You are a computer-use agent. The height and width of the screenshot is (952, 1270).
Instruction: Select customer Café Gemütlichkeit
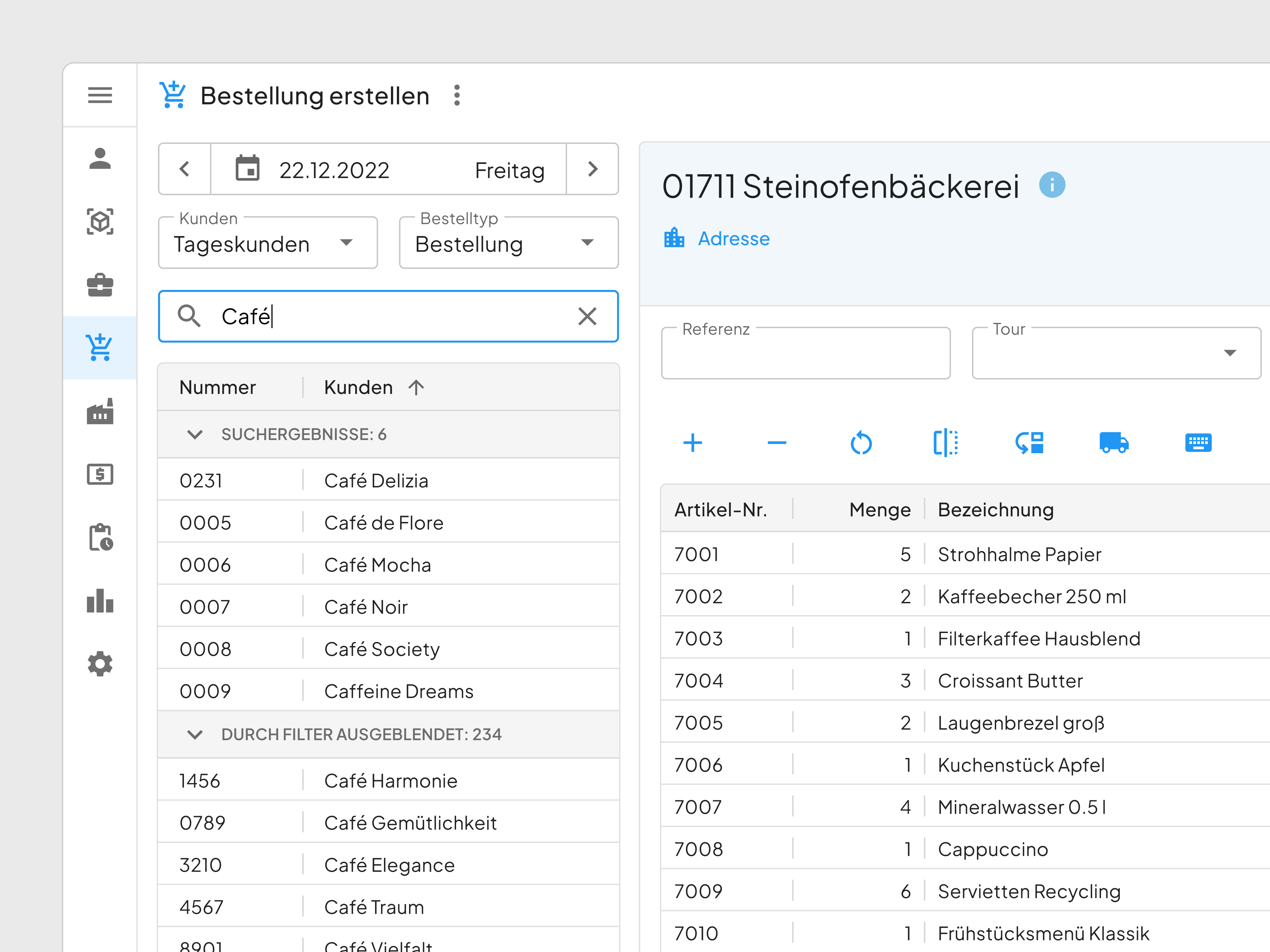click(x=389, y=822)
